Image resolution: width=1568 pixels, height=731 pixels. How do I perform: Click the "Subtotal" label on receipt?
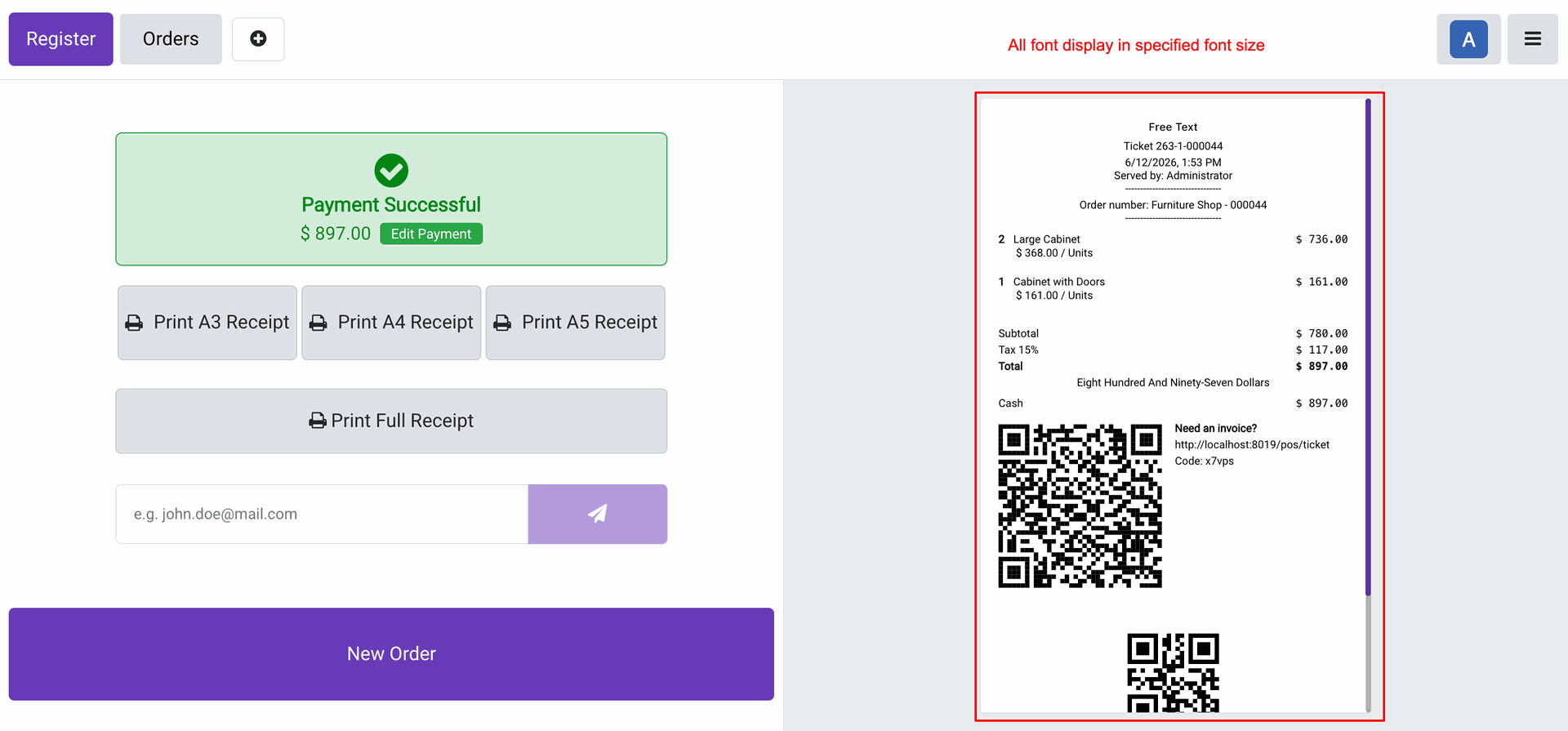[x=1018, y=334]
